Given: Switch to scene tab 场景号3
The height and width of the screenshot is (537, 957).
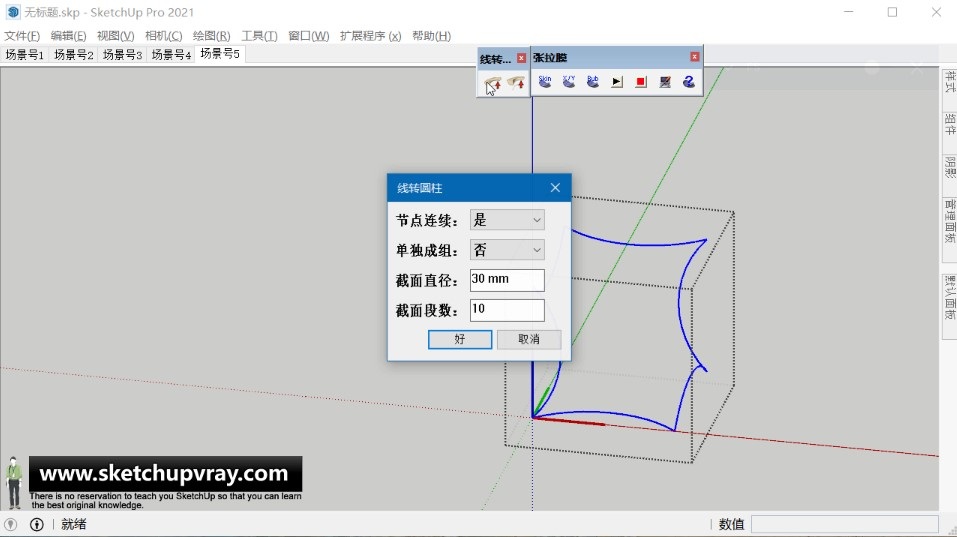Looking at the screenshot, I should point(122,55).
